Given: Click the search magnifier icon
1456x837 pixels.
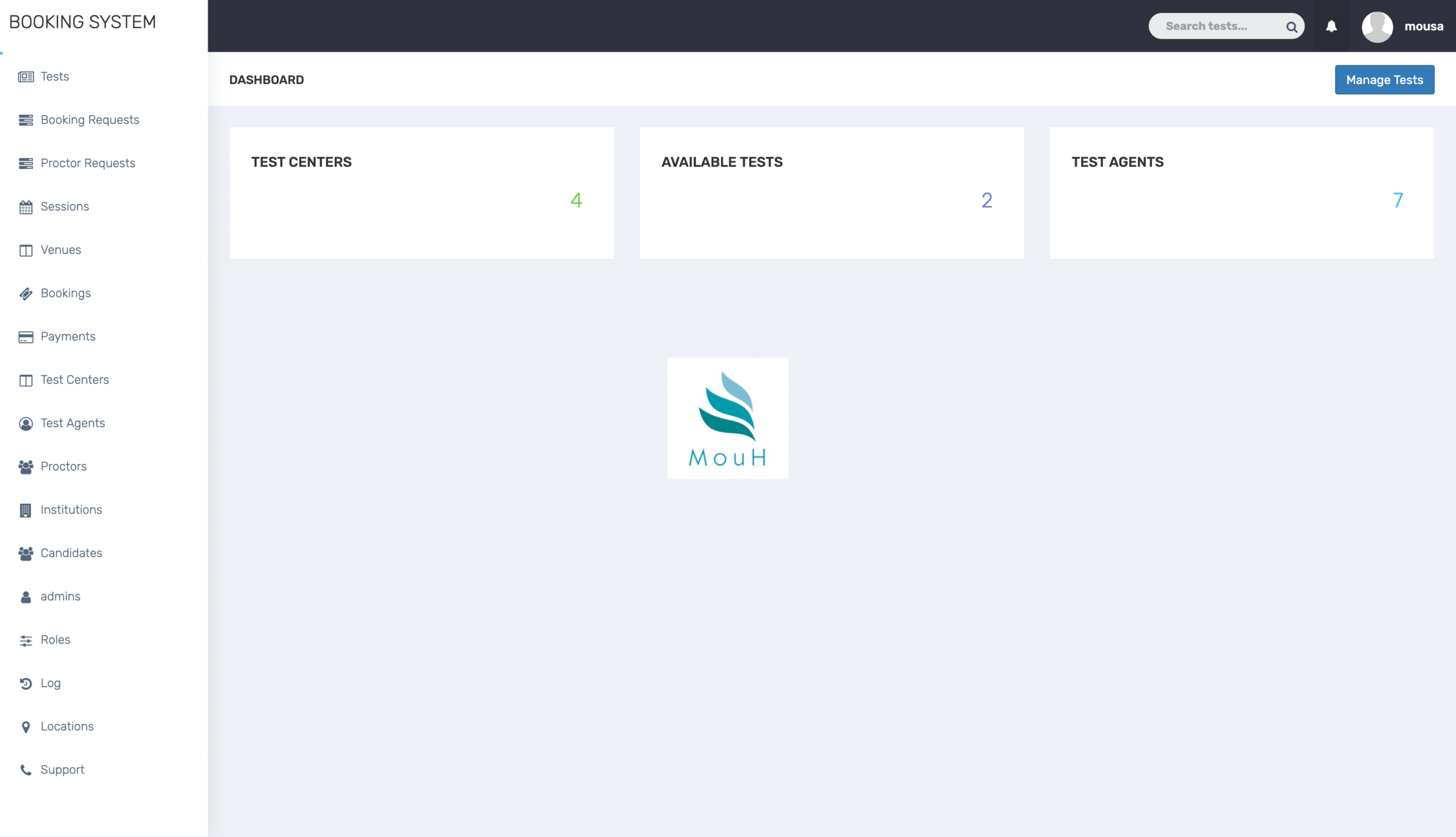Looking at the screenshot, I should 1291,27.
